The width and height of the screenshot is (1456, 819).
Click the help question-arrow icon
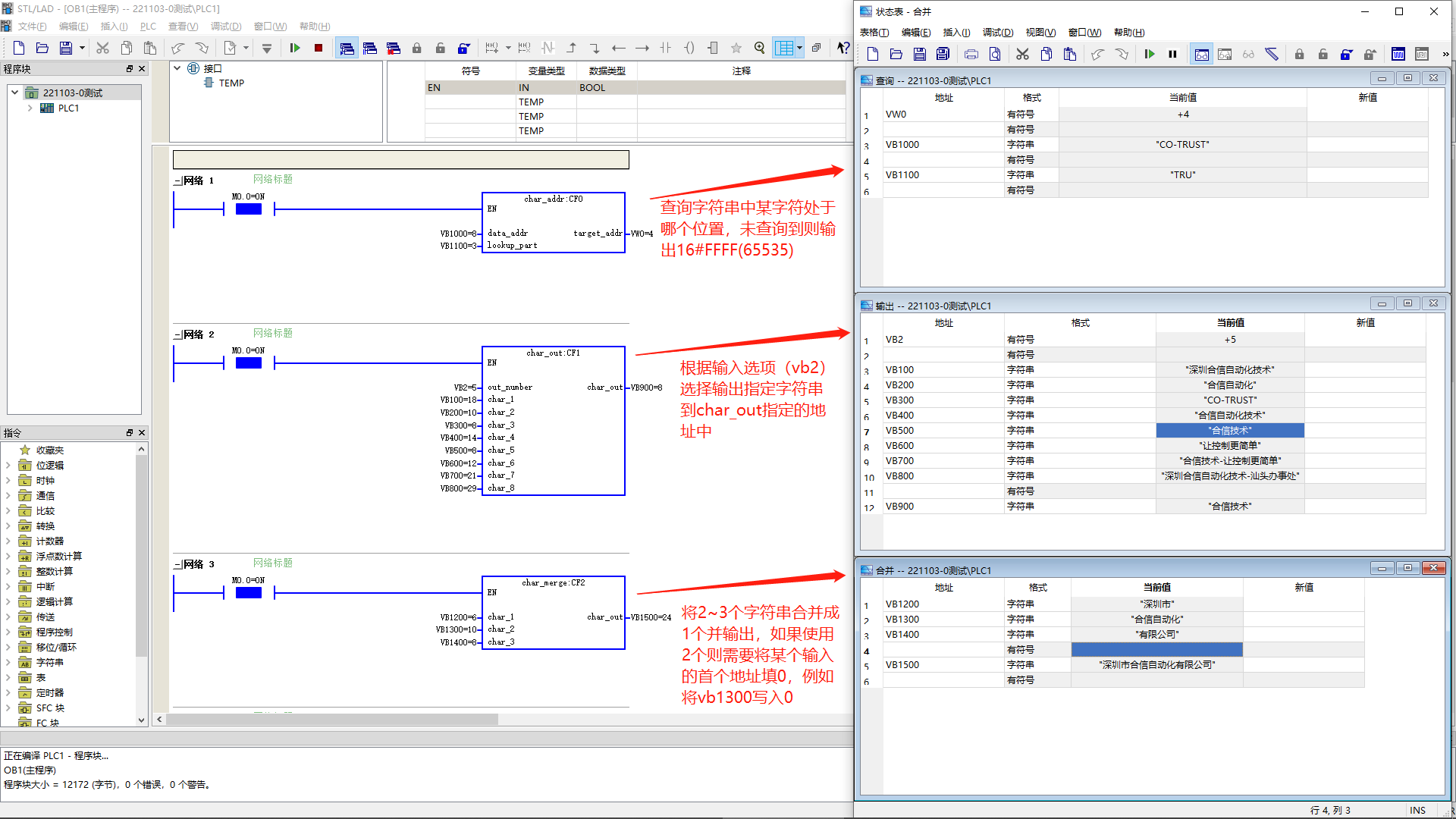tap(843, 49)
